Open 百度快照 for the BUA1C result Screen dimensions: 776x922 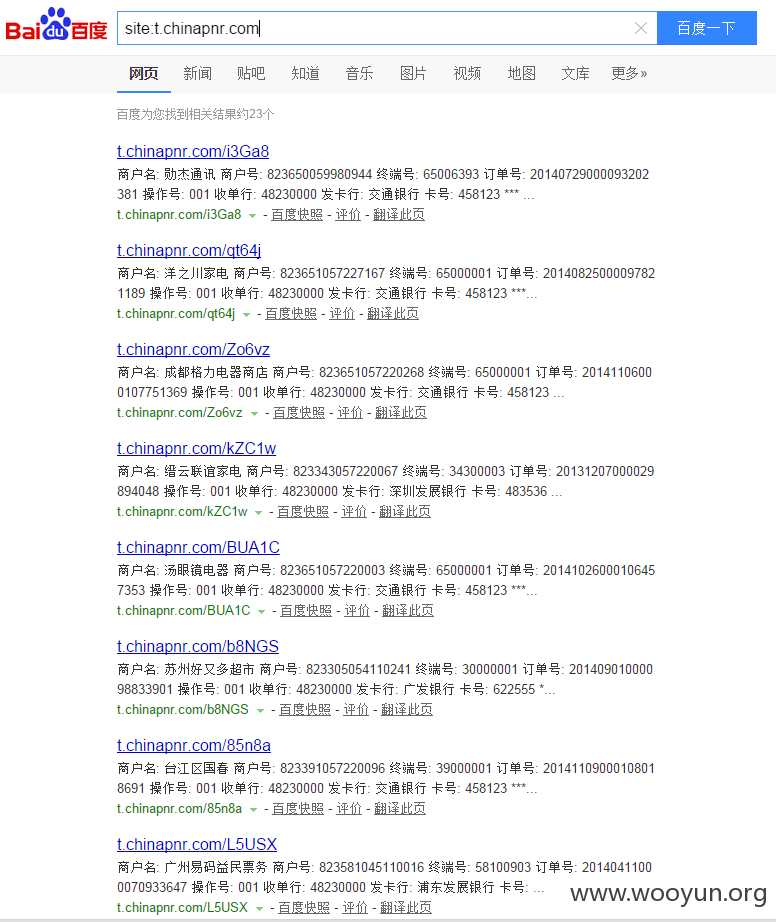(306, 610)
